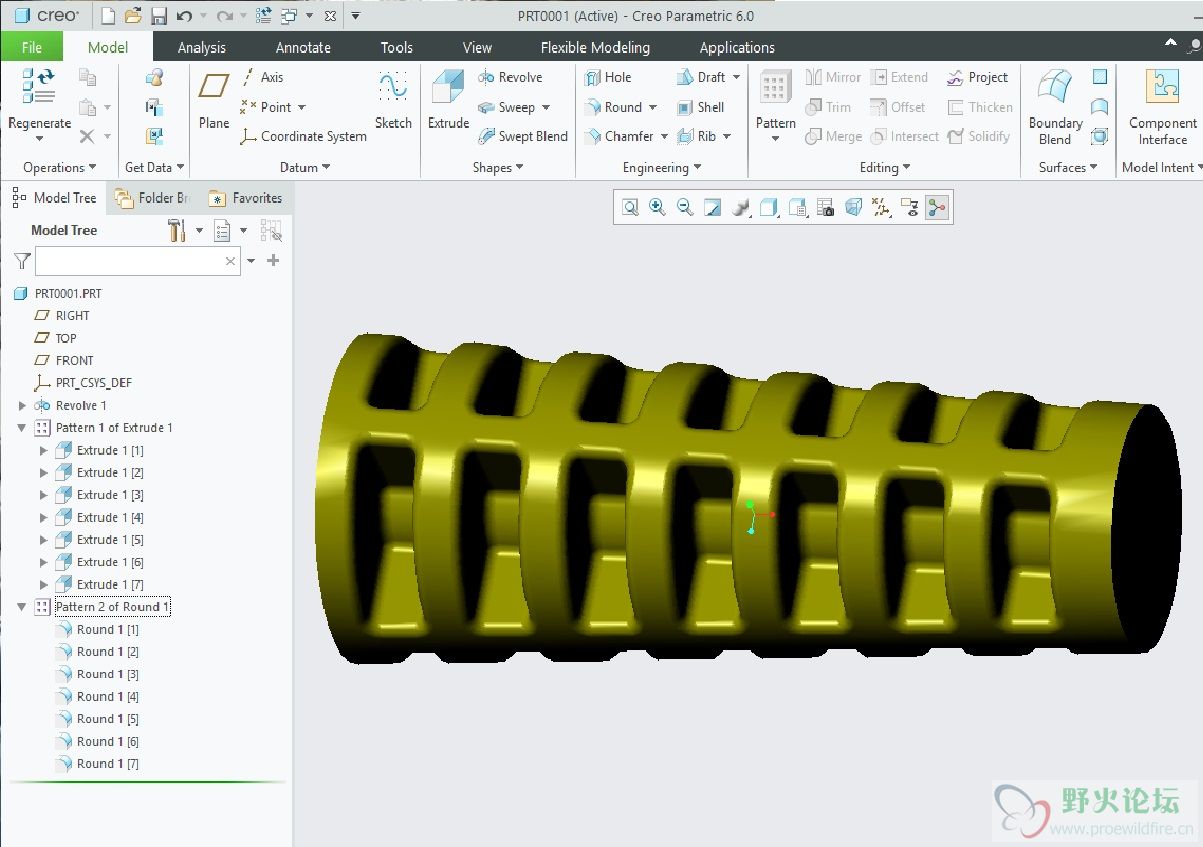Viewport: 1203px width, 847px height.
Task: Select the Swept Blend tool
Action: tap(522, 136)
